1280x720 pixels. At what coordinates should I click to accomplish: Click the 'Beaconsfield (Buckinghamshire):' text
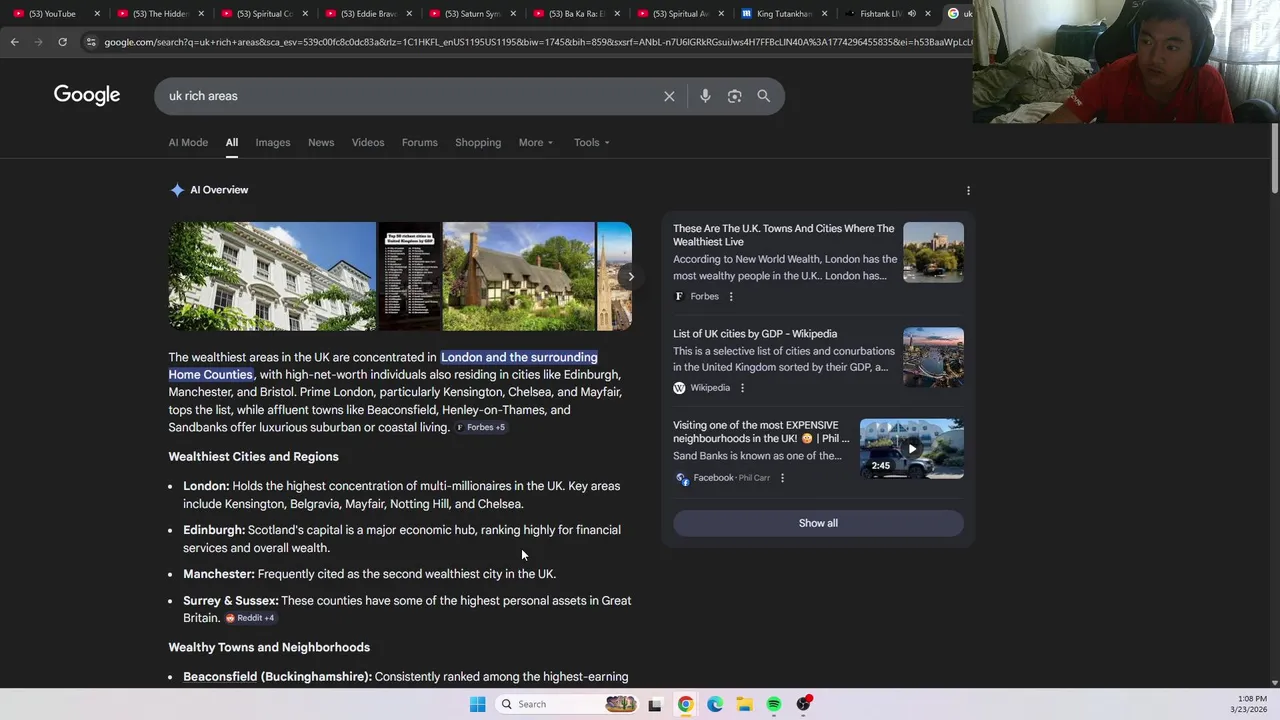[x=277, y=677]
